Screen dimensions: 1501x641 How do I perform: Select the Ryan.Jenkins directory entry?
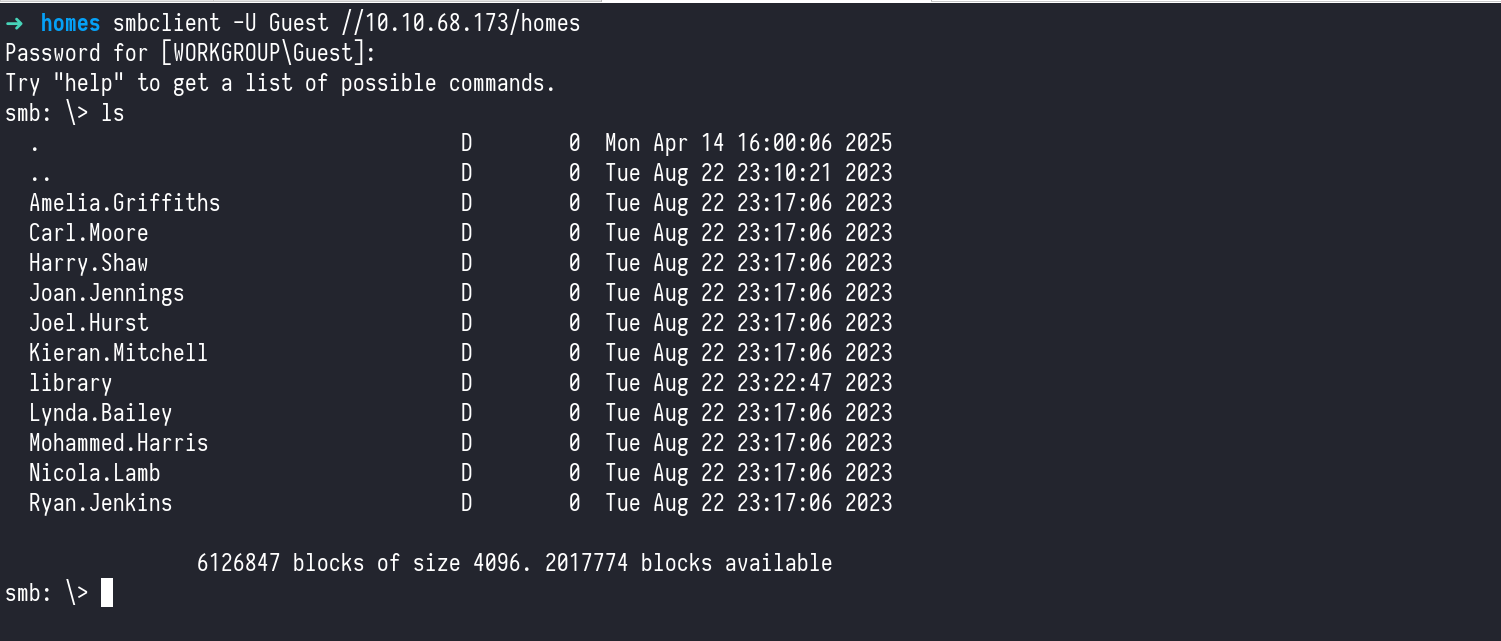point(100,503)
